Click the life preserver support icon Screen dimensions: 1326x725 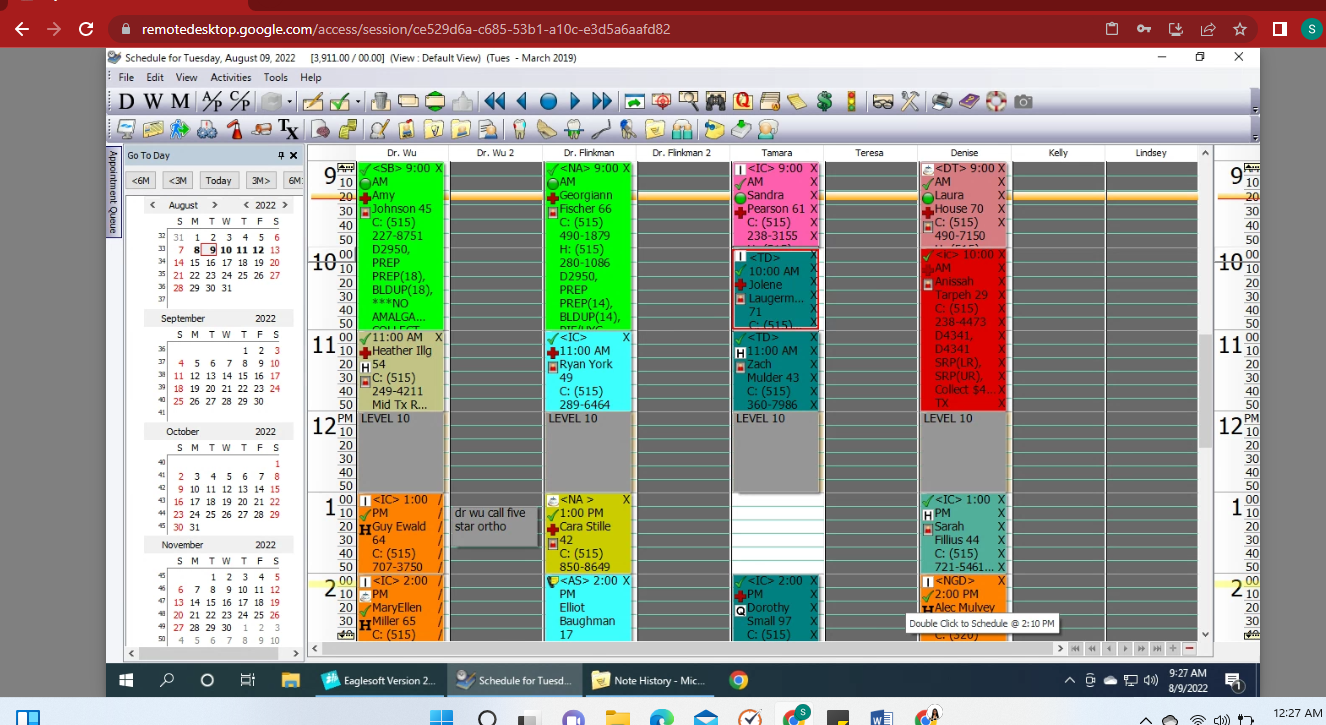[995, 101]
